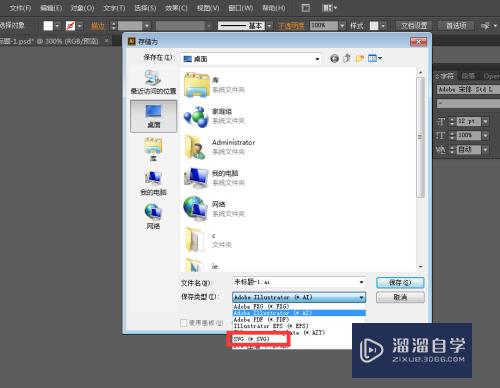Open the 视图(V) menu
Screen dimensions: 500x388
[208, 8]
